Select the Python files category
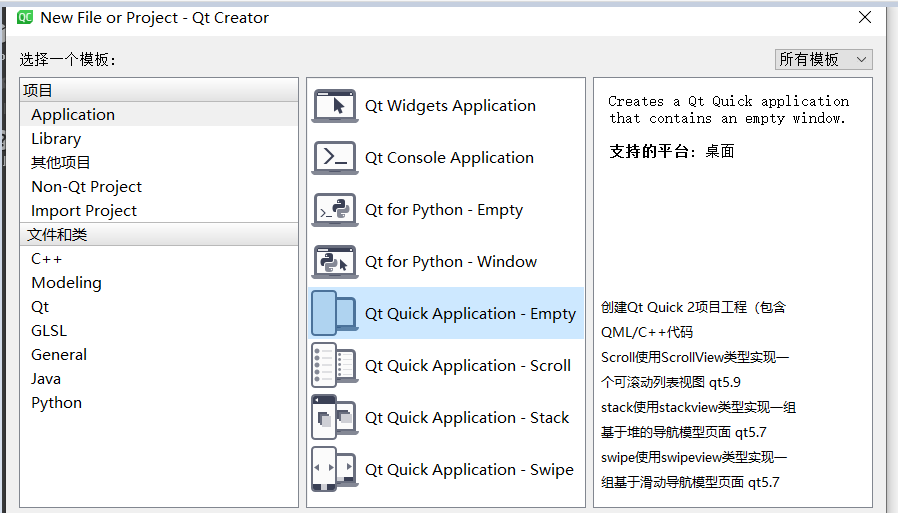 point(159,403)
